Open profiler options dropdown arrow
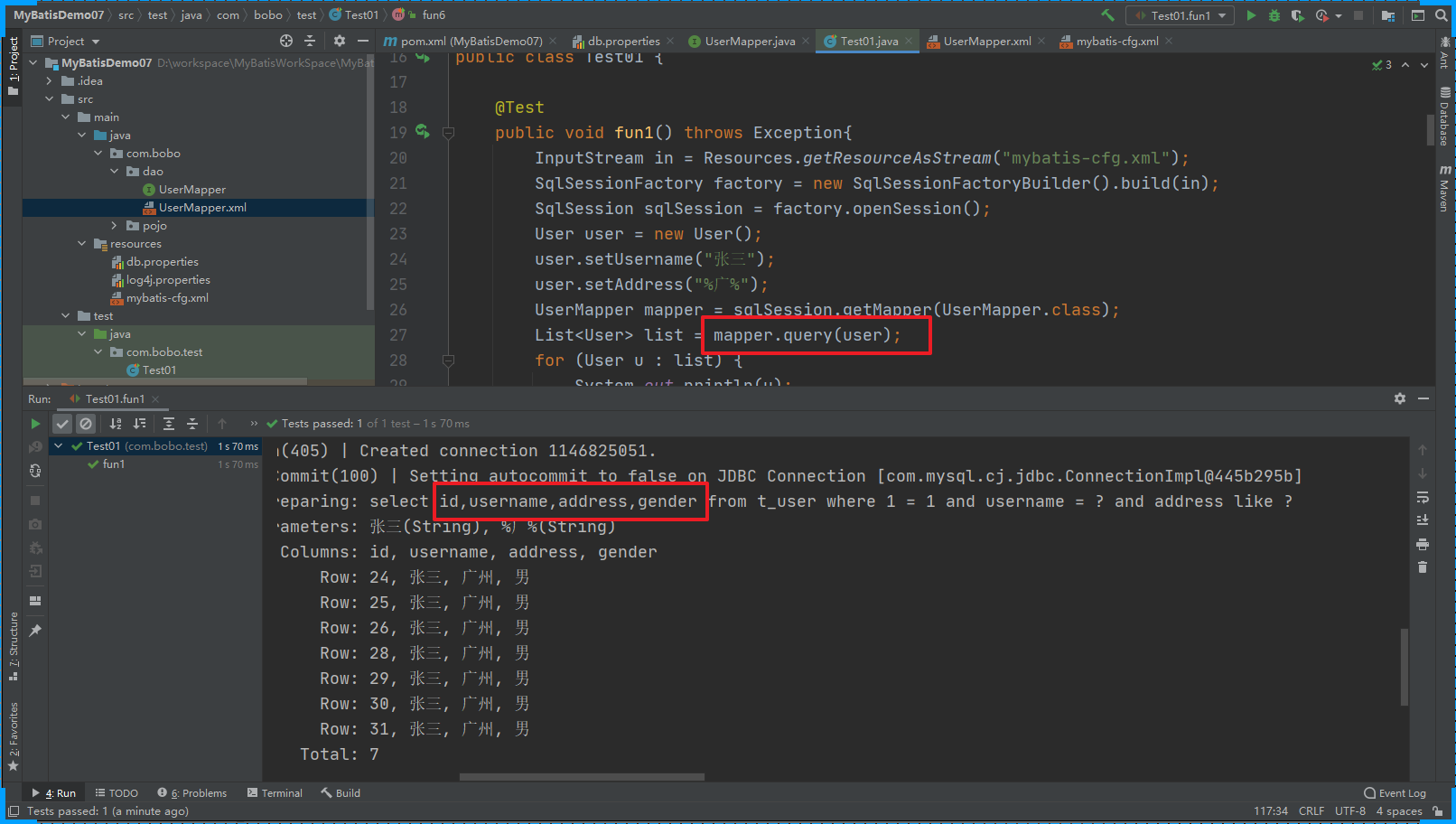 pyautogui.click(x=1338, y=16)
